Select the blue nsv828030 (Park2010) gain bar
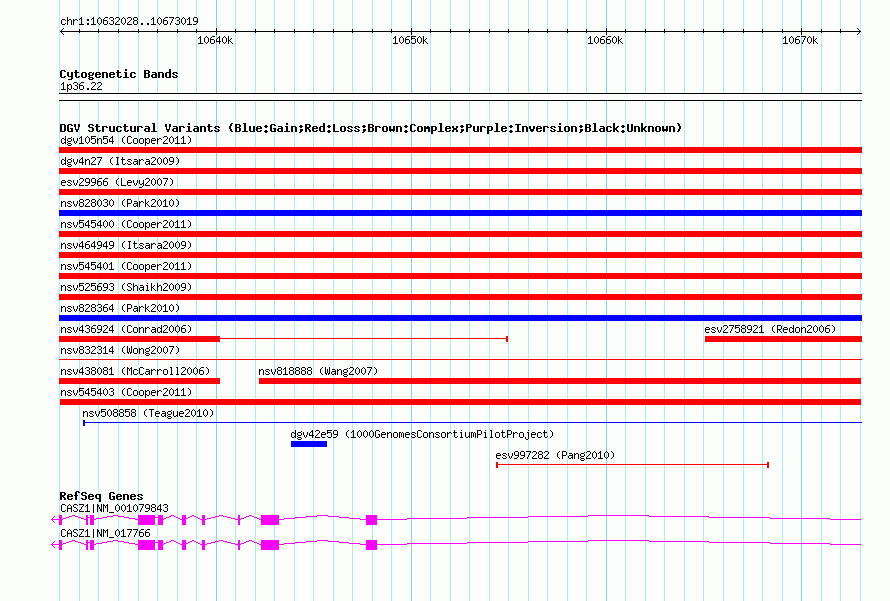Image resolution: width=890 pixels, height=601 pixels. pyautogui.click(x=460, y=213)
